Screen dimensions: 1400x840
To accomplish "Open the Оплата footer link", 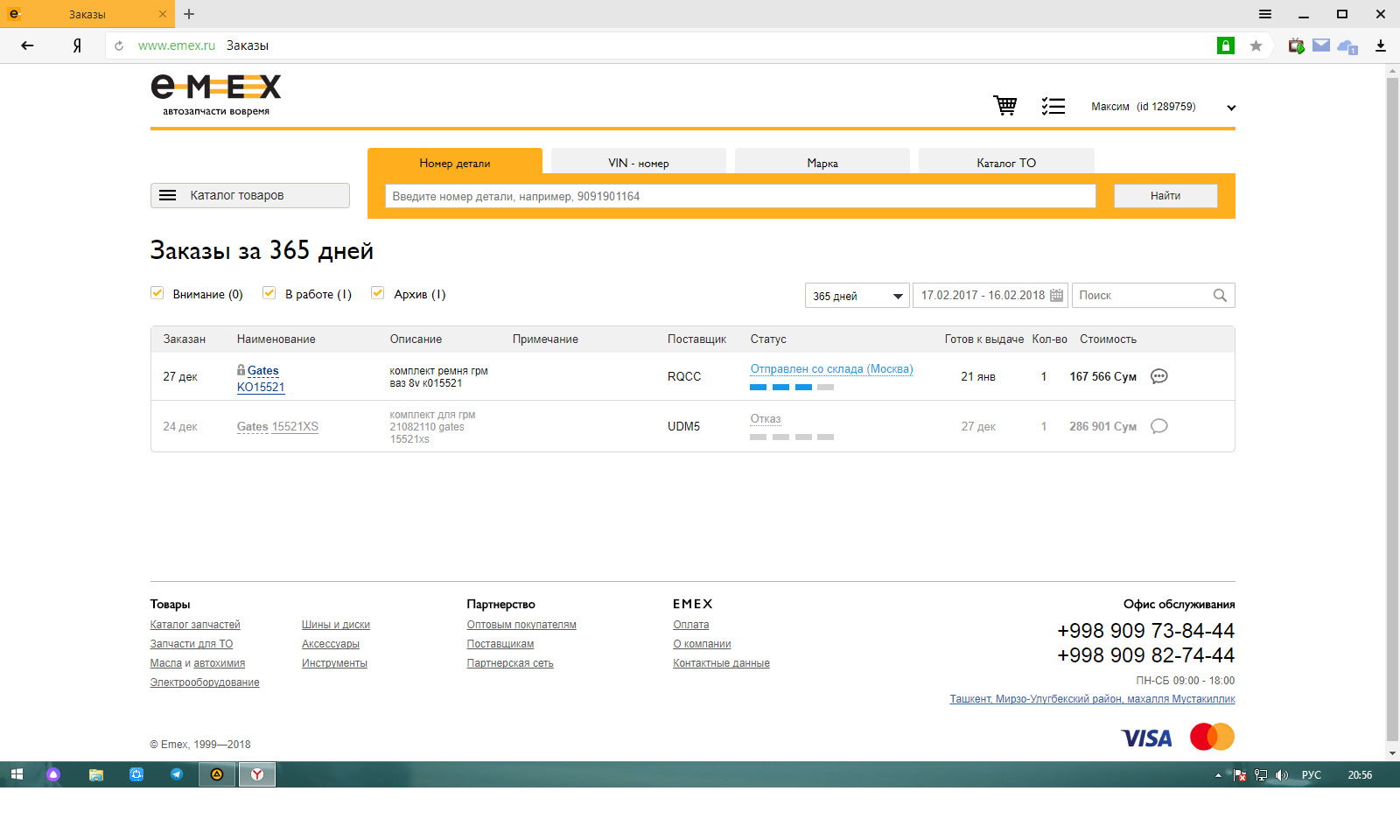I will point(691,625).
